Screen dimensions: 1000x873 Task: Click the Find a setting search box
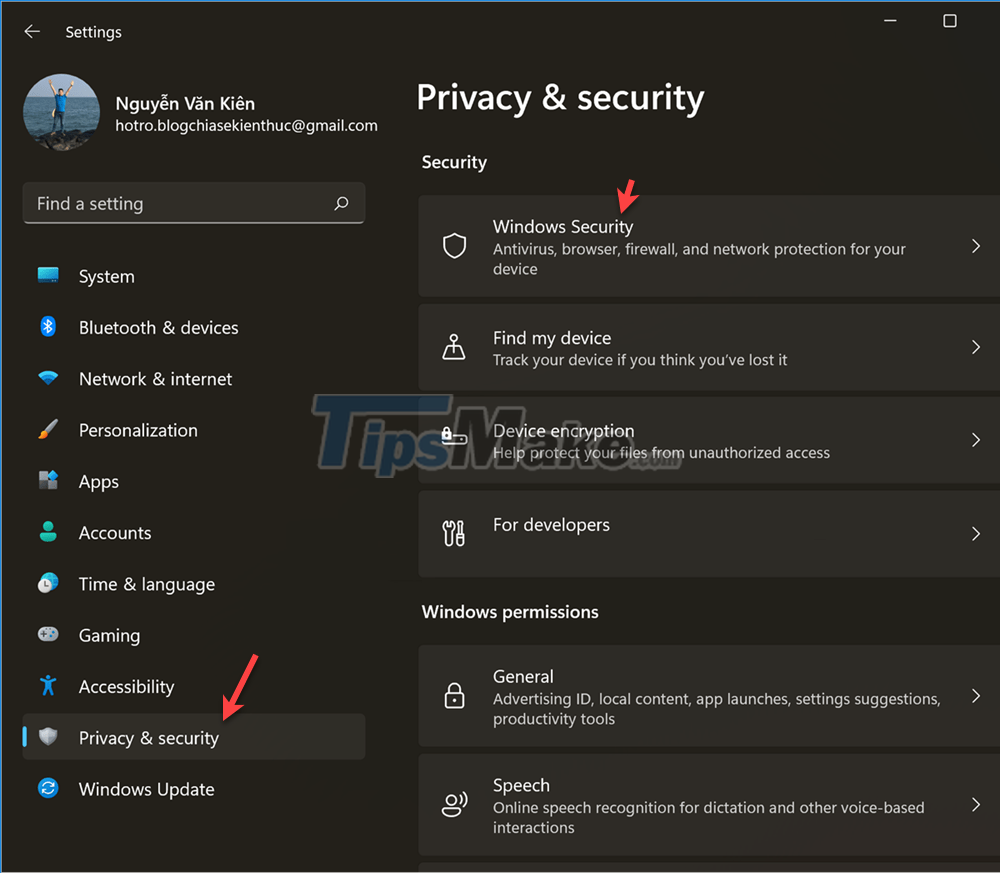tap(193, 203)
